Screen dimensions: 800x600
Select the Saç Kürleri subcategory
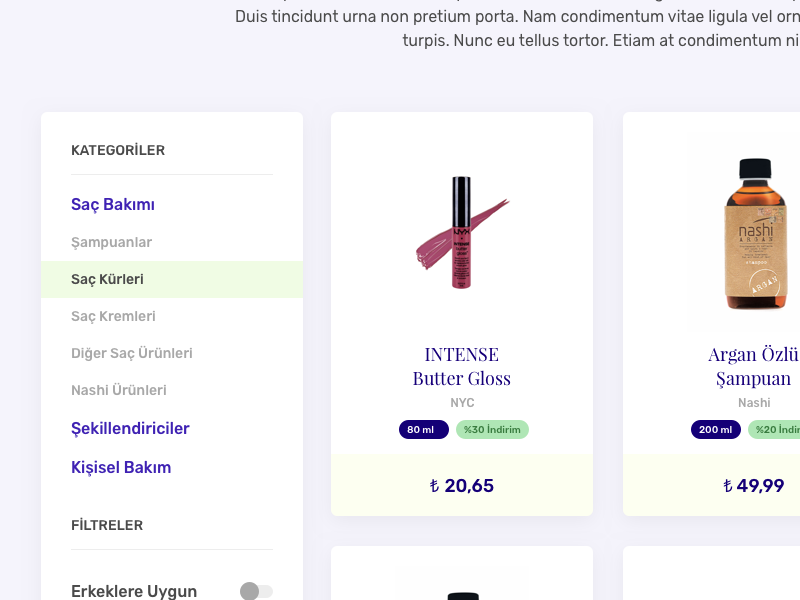click(x=107, y=279)
